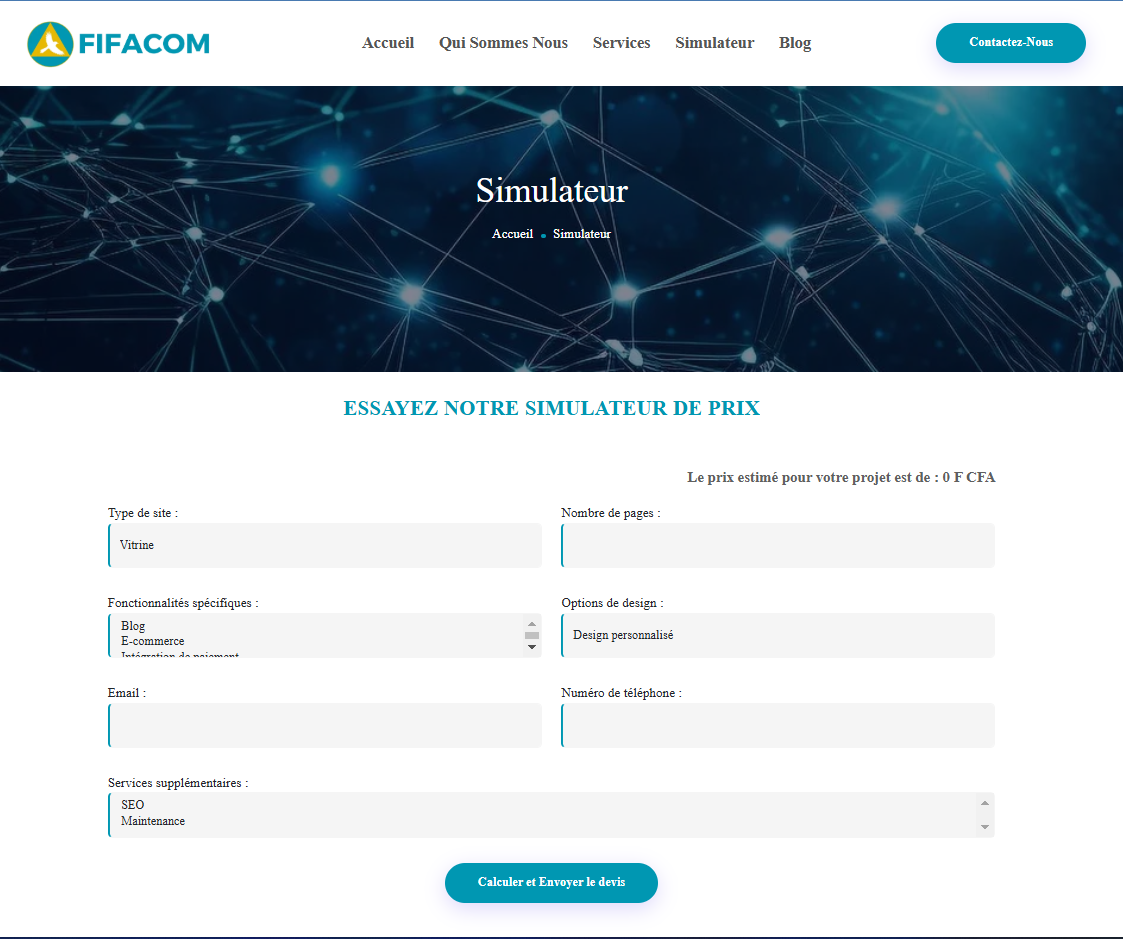
Task: Open the Services menu item
Action: point(621,43)
